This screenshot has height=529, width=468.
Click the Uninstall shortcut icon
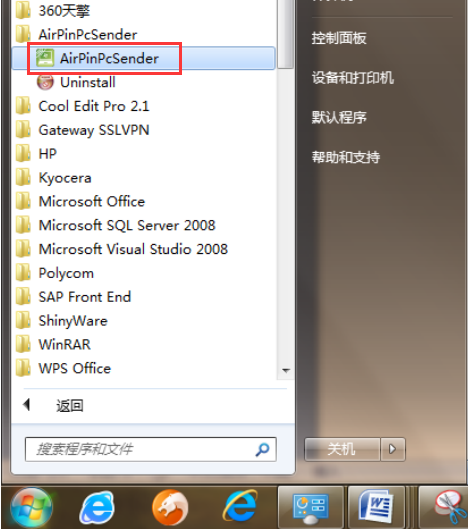point(45,82)
